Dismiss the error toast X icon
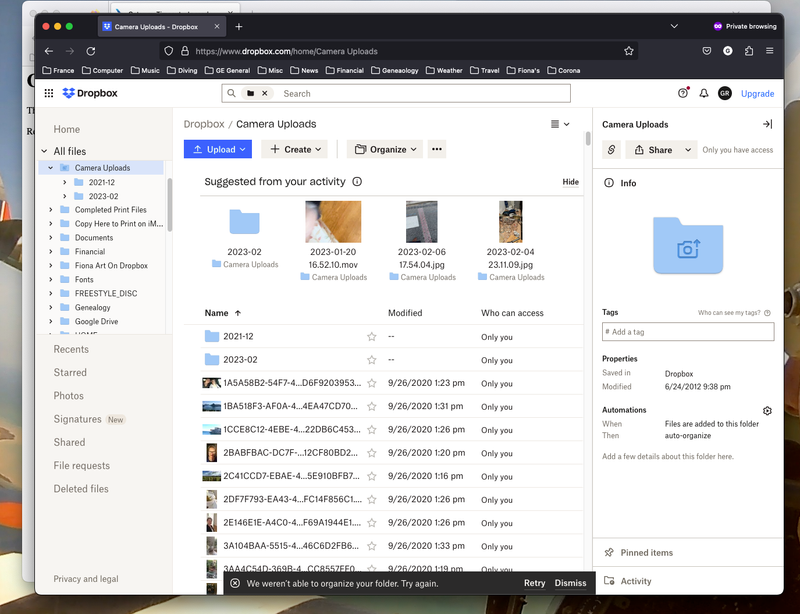 point(235,583)
